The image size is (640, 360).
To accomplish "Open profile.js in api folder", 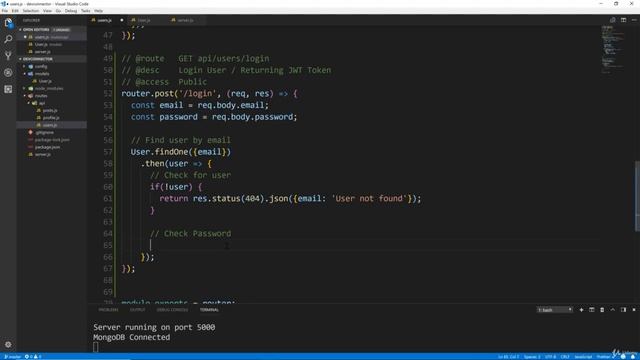I will 51,118.
